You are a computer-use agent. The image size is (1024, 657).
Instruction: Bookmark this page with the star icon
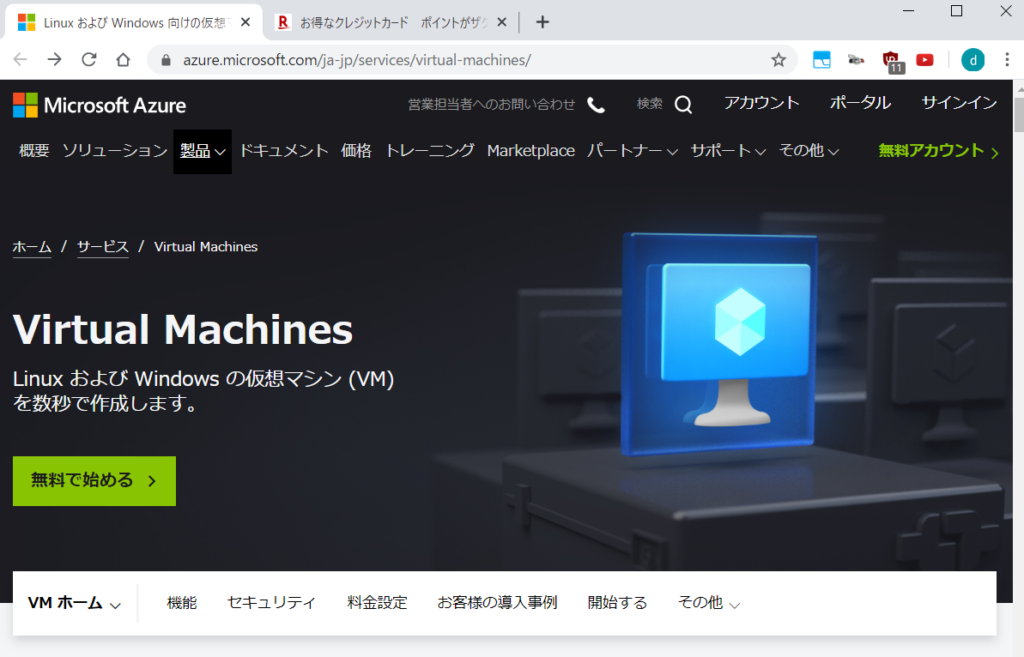778,60
